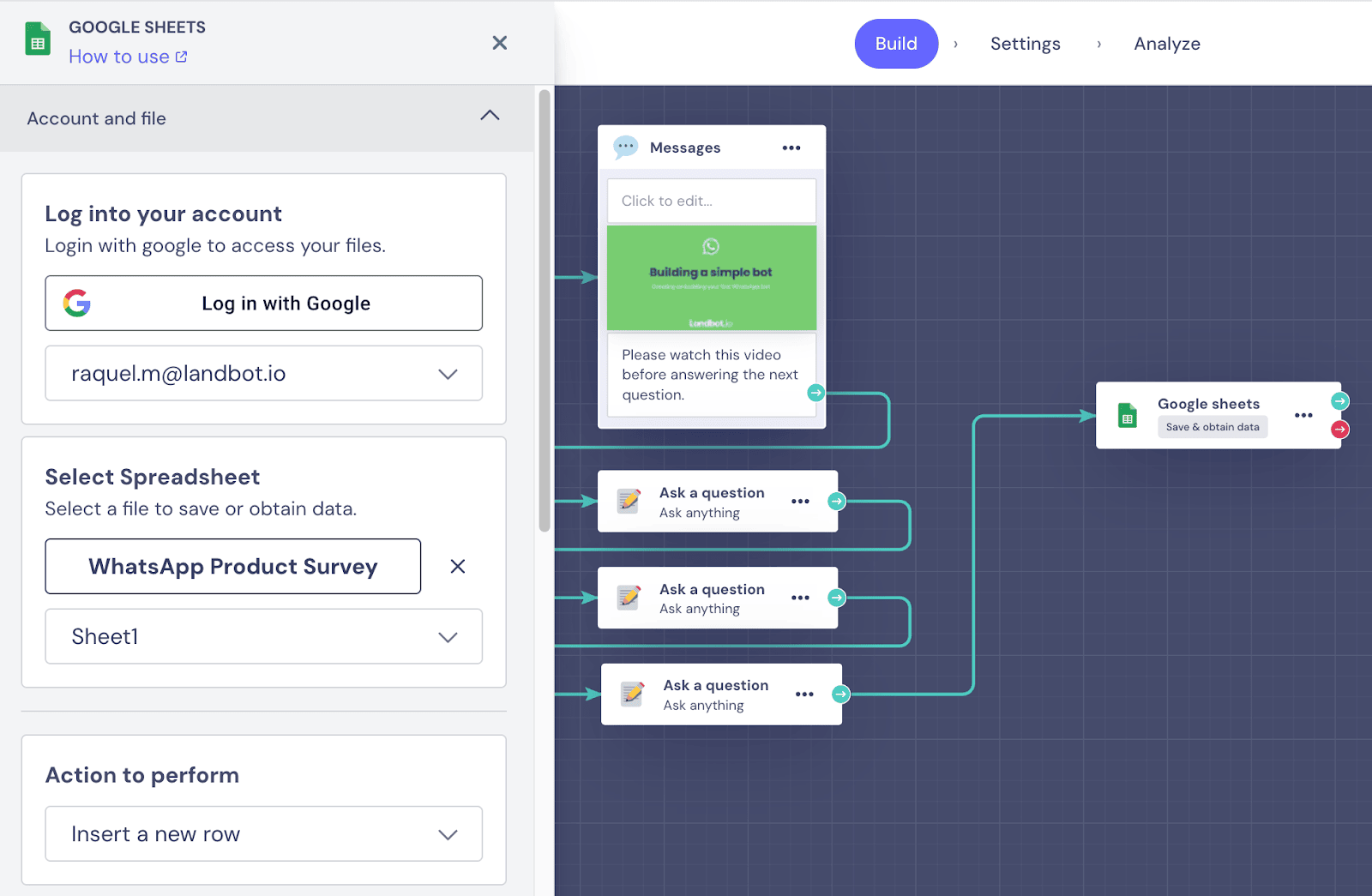Image resolution: width=1372 pixels, height=896 pixels.
Task: Switch to the Build tab
Action: 896,44
